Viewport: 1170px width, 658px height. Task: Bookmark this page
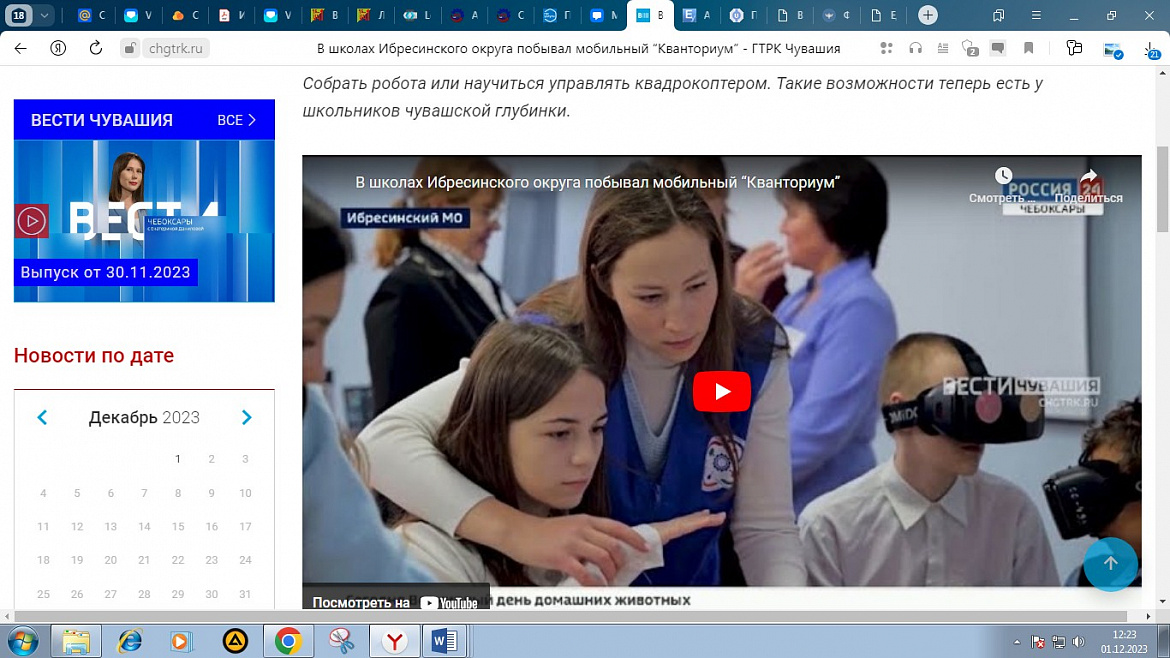click(x=1029, y=48)
